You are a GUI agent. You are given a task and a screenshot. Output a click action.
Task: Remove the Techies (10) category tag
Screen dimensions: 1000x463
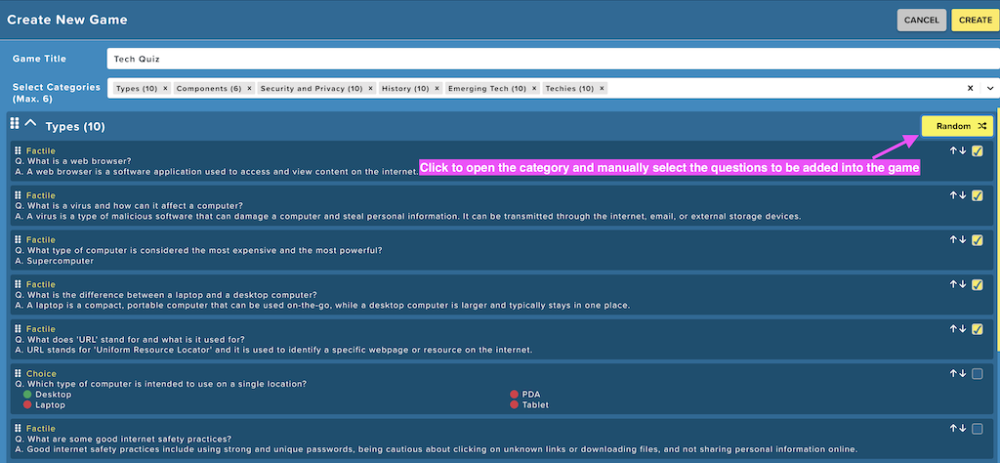tap(601, 89)
